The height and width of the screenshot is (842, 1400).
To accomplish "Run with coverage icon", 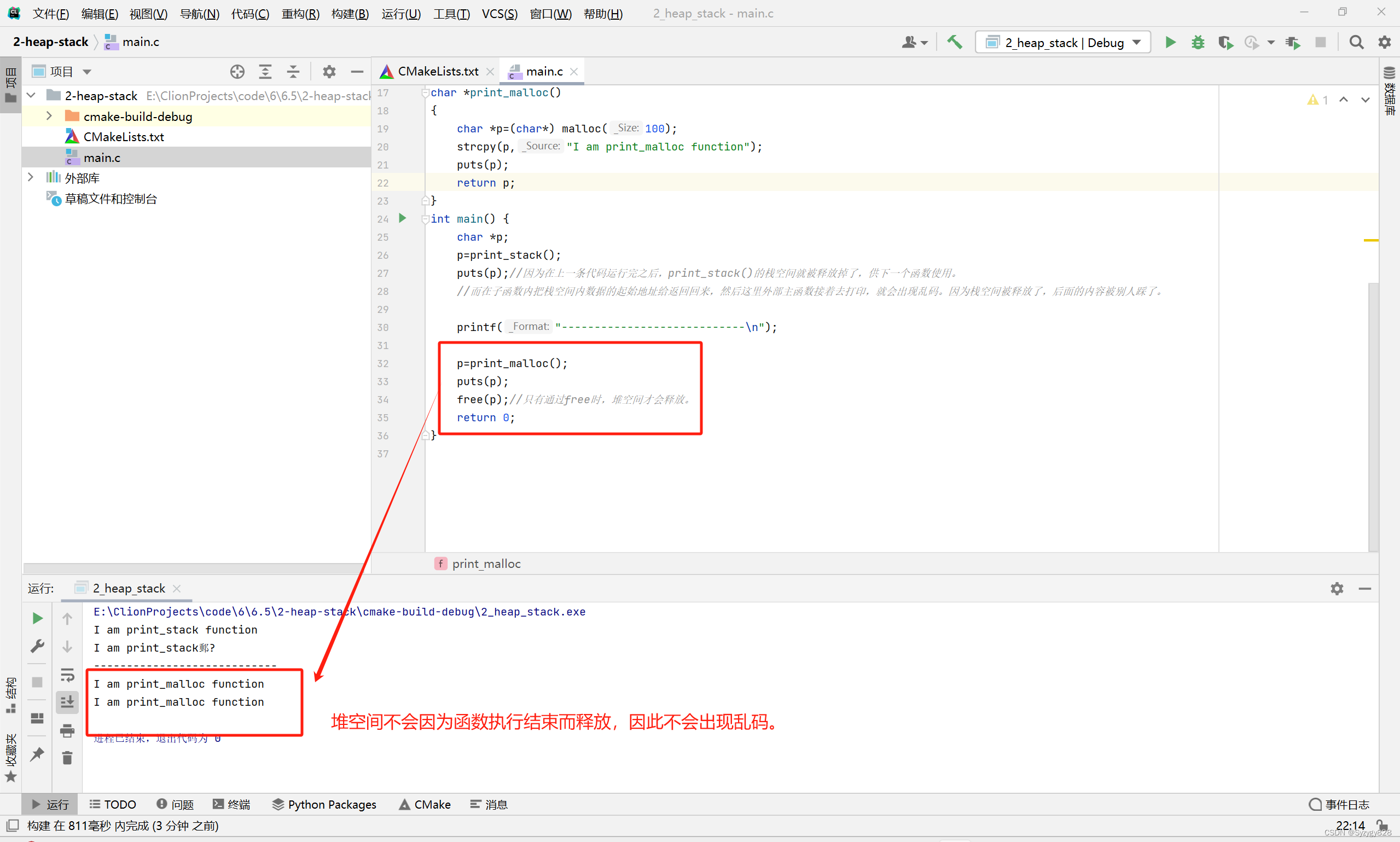I will point(1225,43).
